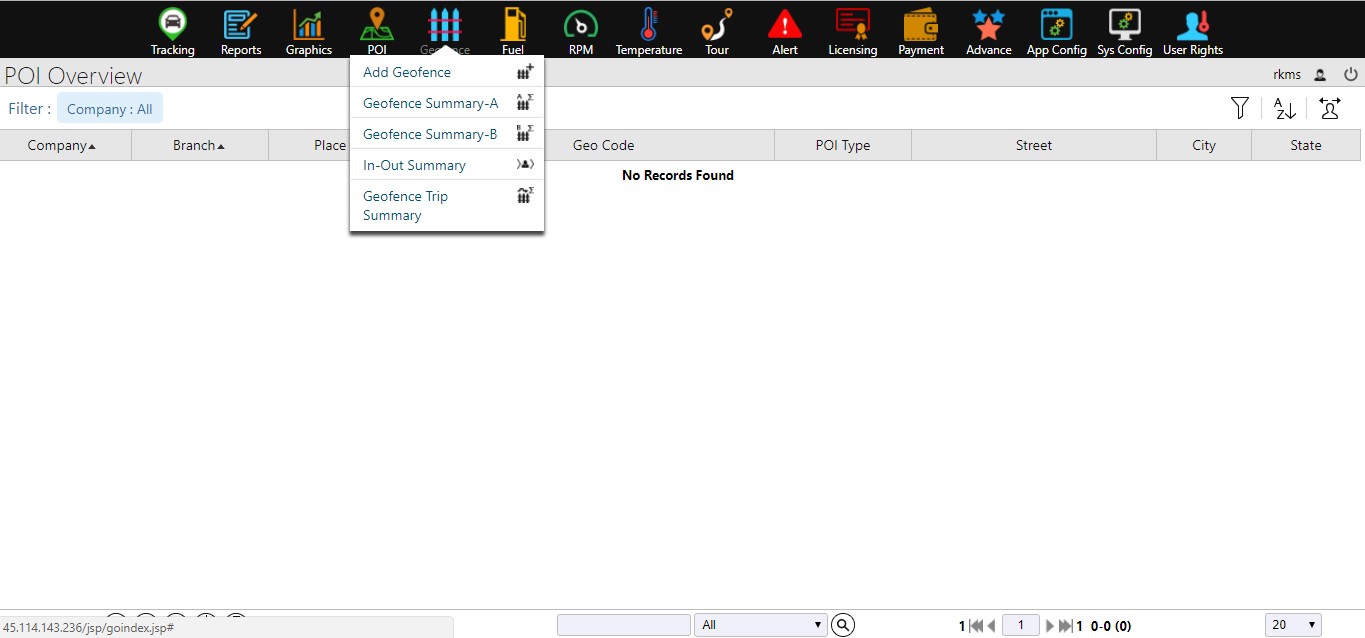Select Geofence Trip Summary option
The height and width of the screenshot is (638, 1365).
405,206
